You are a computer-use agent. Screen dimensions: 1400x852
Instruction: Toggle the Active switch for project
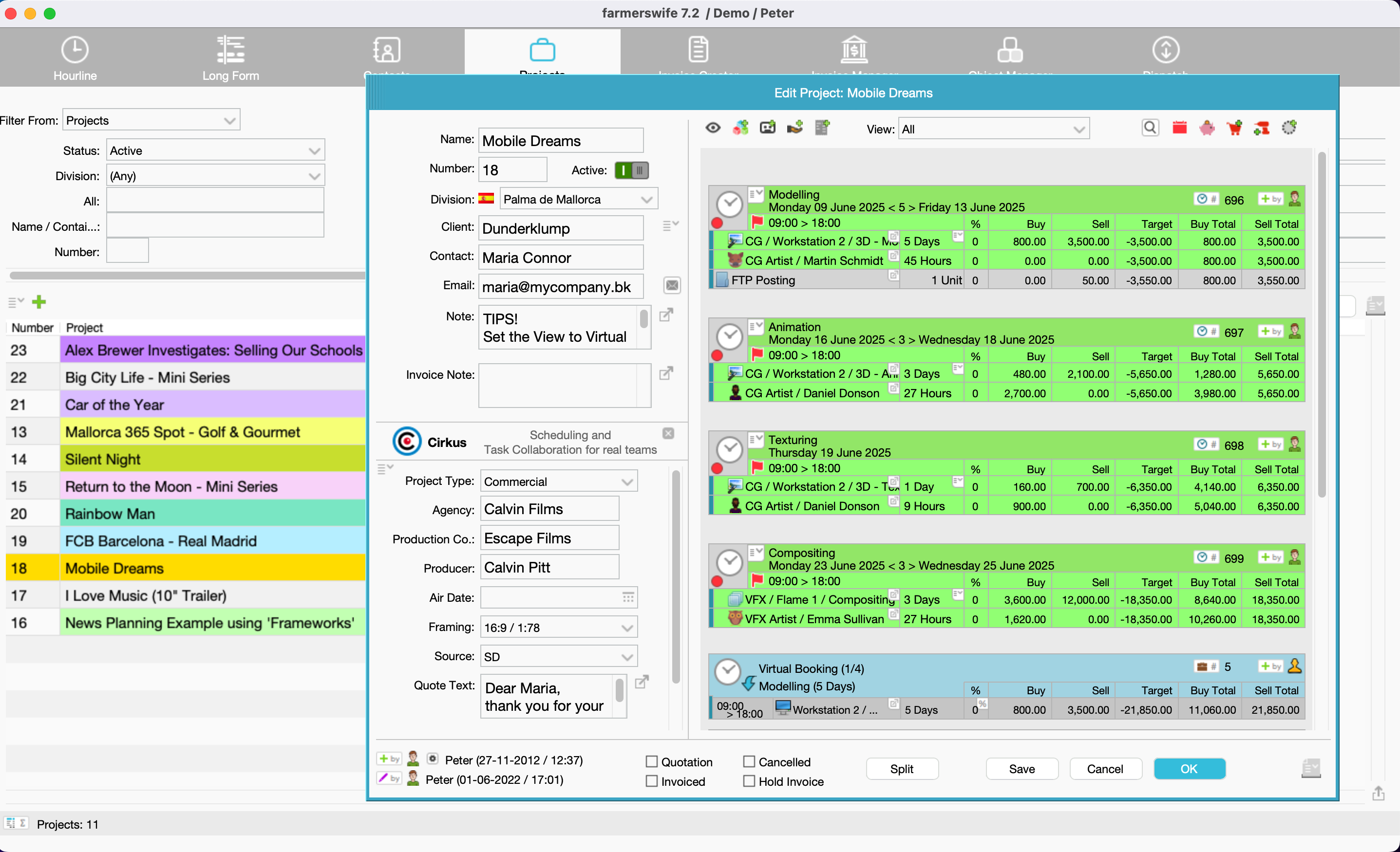click(631, 170)
